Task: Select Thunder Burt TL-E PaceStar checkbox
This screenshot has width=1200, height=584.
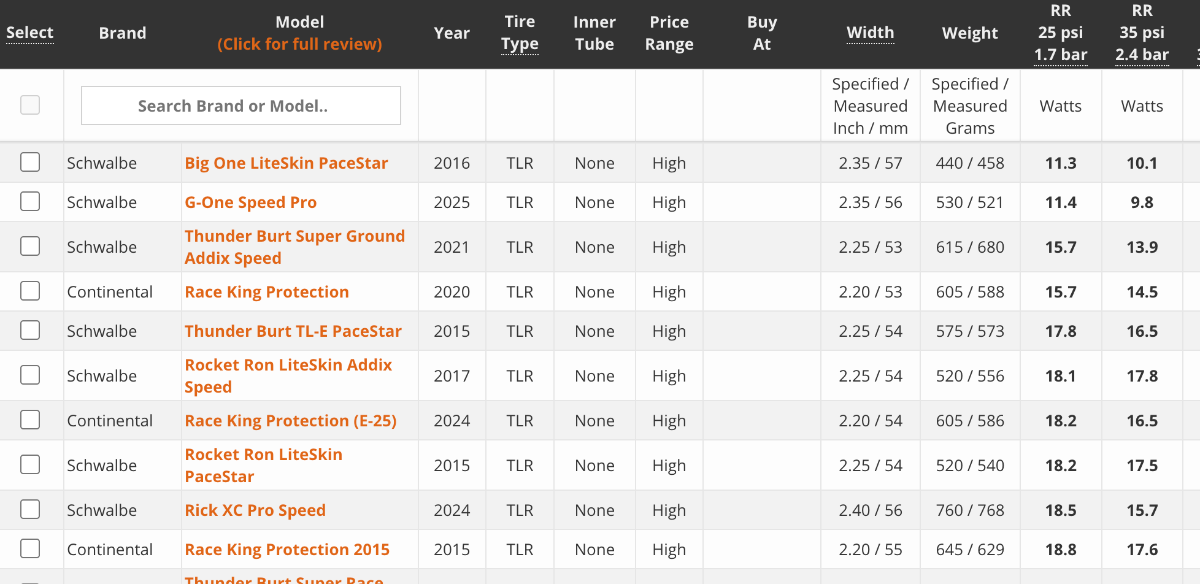Action: click(30, 330)
